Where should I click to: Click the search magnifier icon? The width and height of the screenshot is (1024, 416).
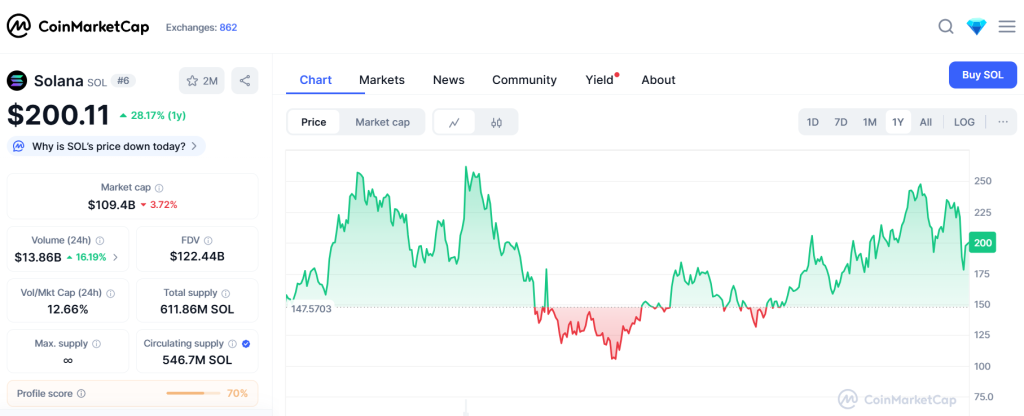[x=945, y=27]
